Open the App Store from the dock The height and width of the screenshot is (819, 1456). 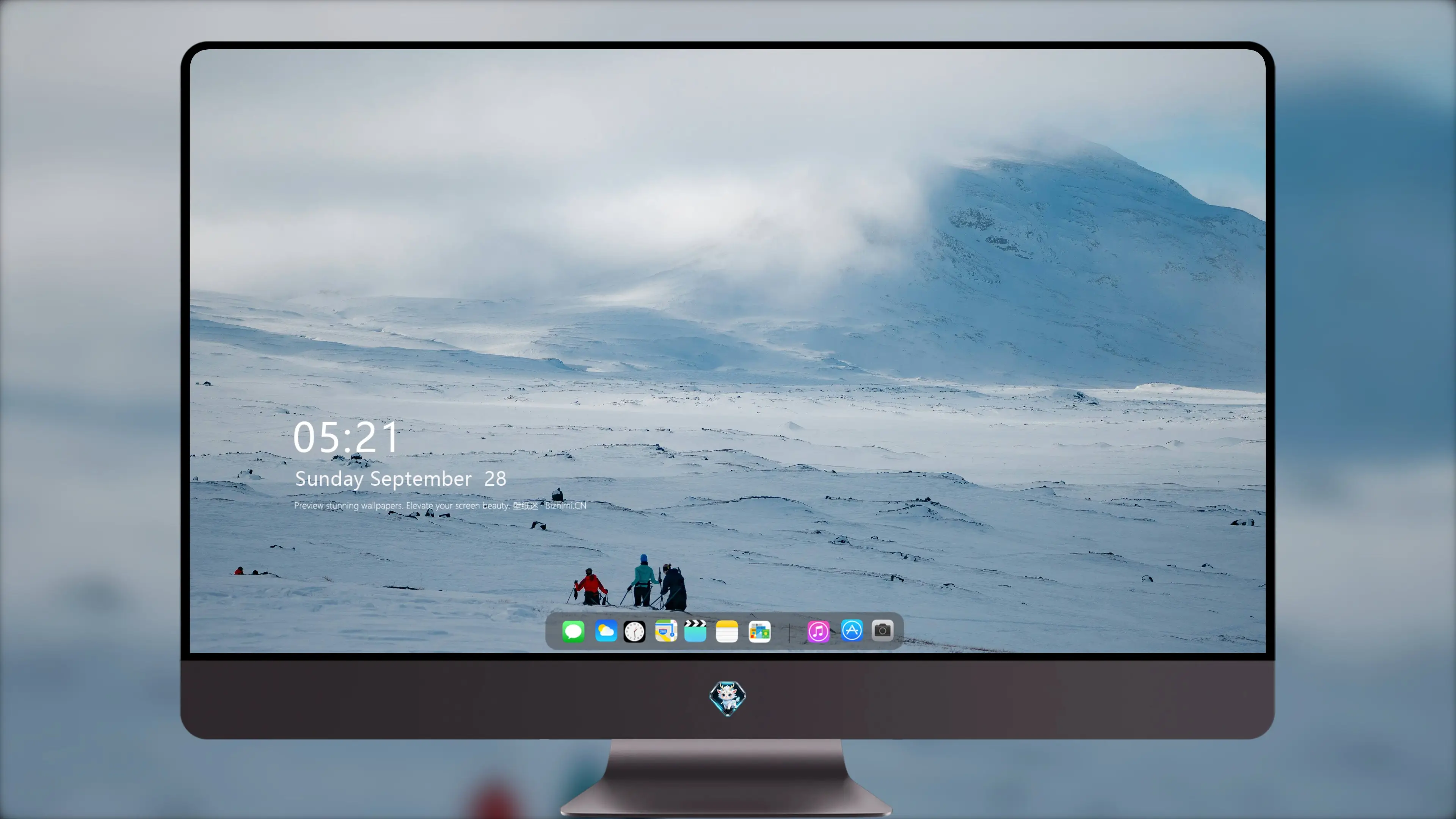pos(852,630)
